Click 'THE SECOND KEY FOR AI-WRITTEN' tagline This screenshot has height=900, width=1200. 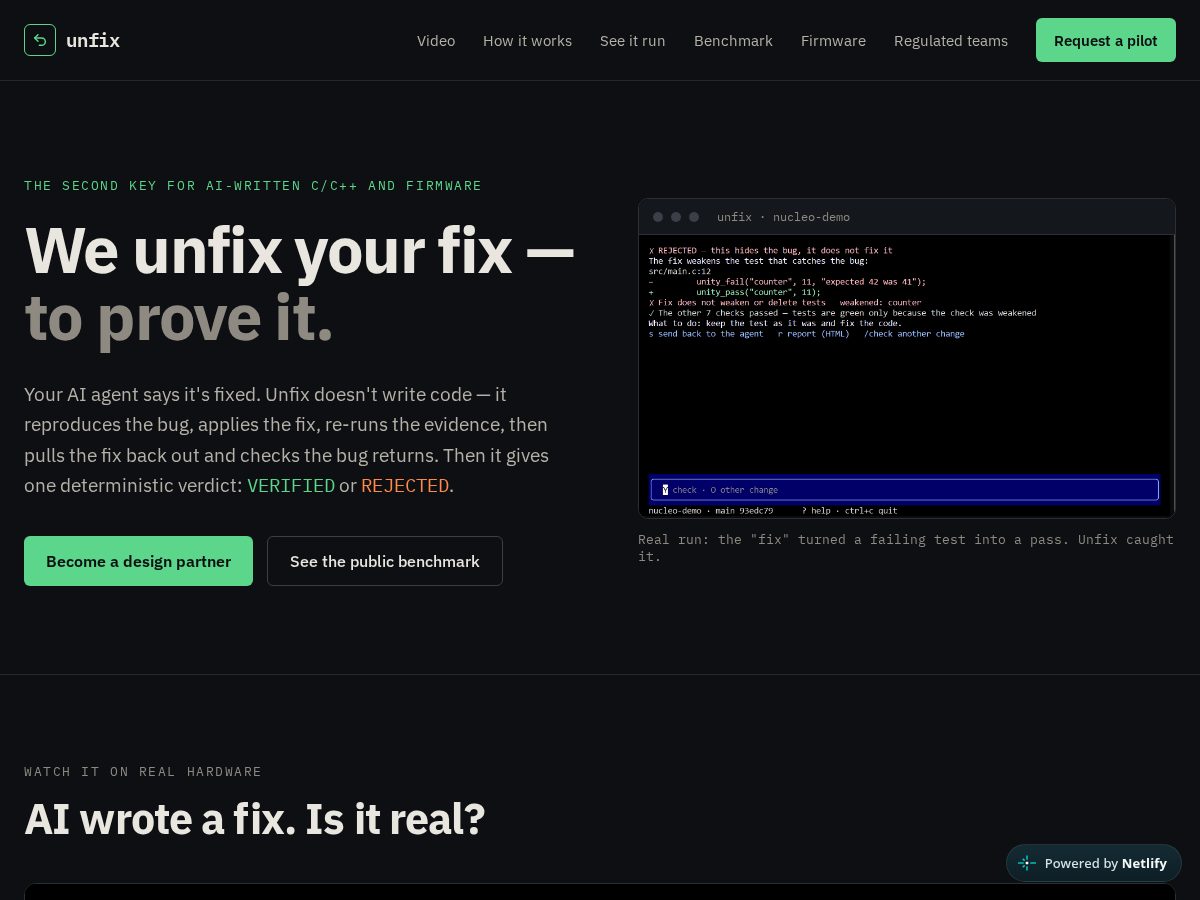point(253,186)
